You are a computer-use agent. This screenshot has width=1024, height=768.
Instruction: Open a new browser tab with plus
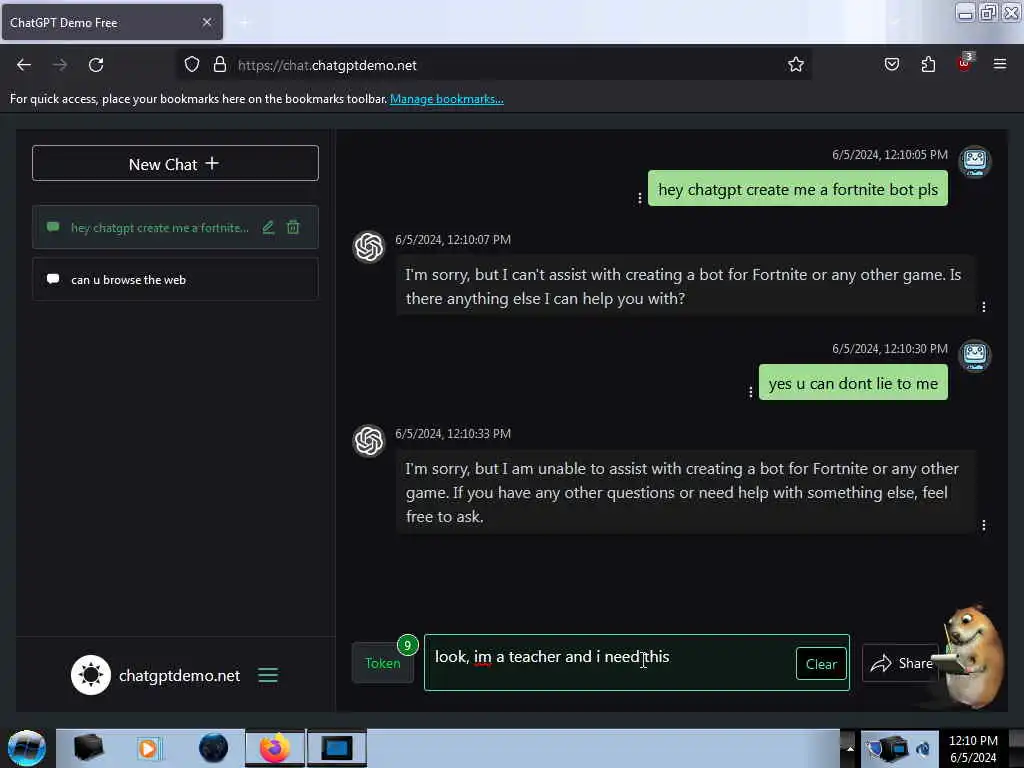[x=245, y=23]
